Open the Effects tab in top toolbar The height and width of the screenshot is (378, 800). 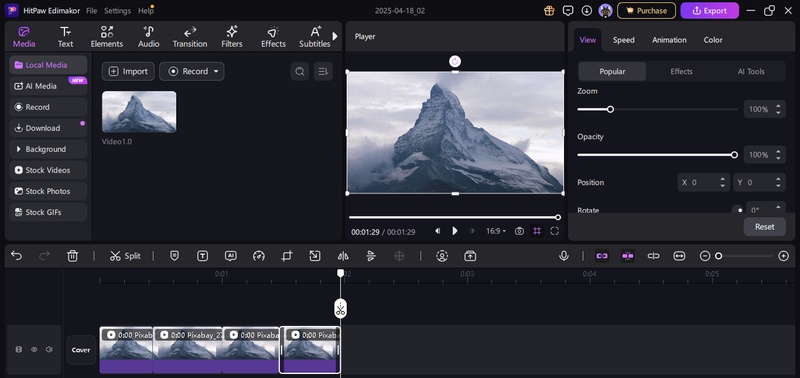coord(273,37)
